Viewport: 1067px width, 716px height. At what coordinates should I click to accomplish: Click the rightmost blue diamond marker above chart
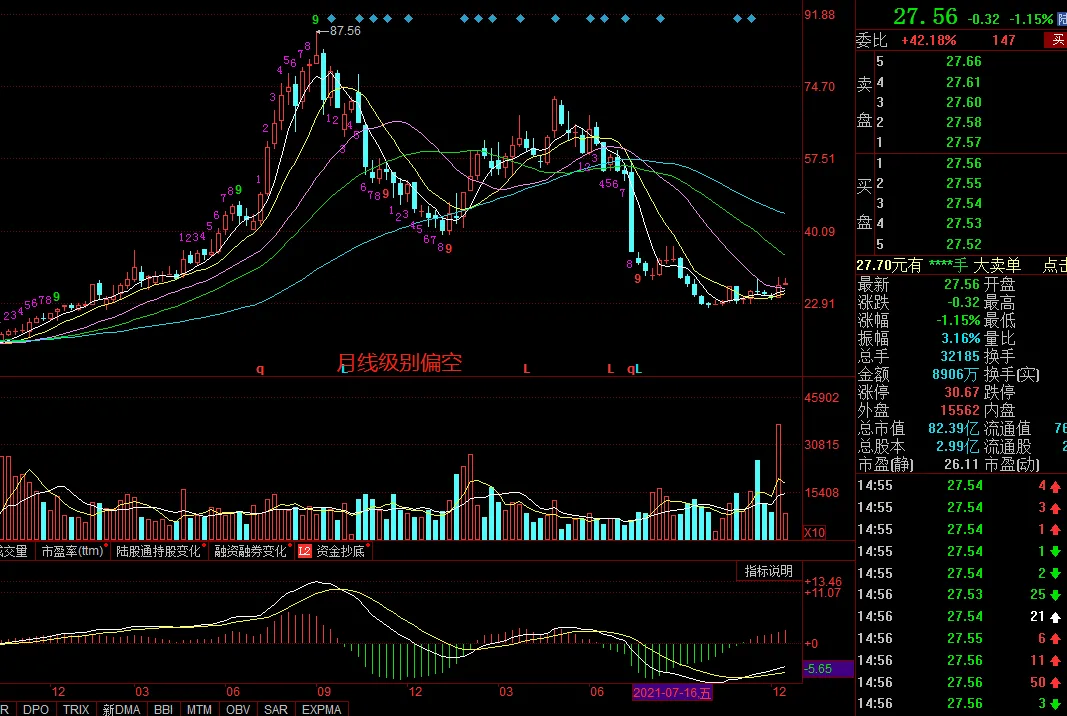pyautogui.click(x=751, y=18)
